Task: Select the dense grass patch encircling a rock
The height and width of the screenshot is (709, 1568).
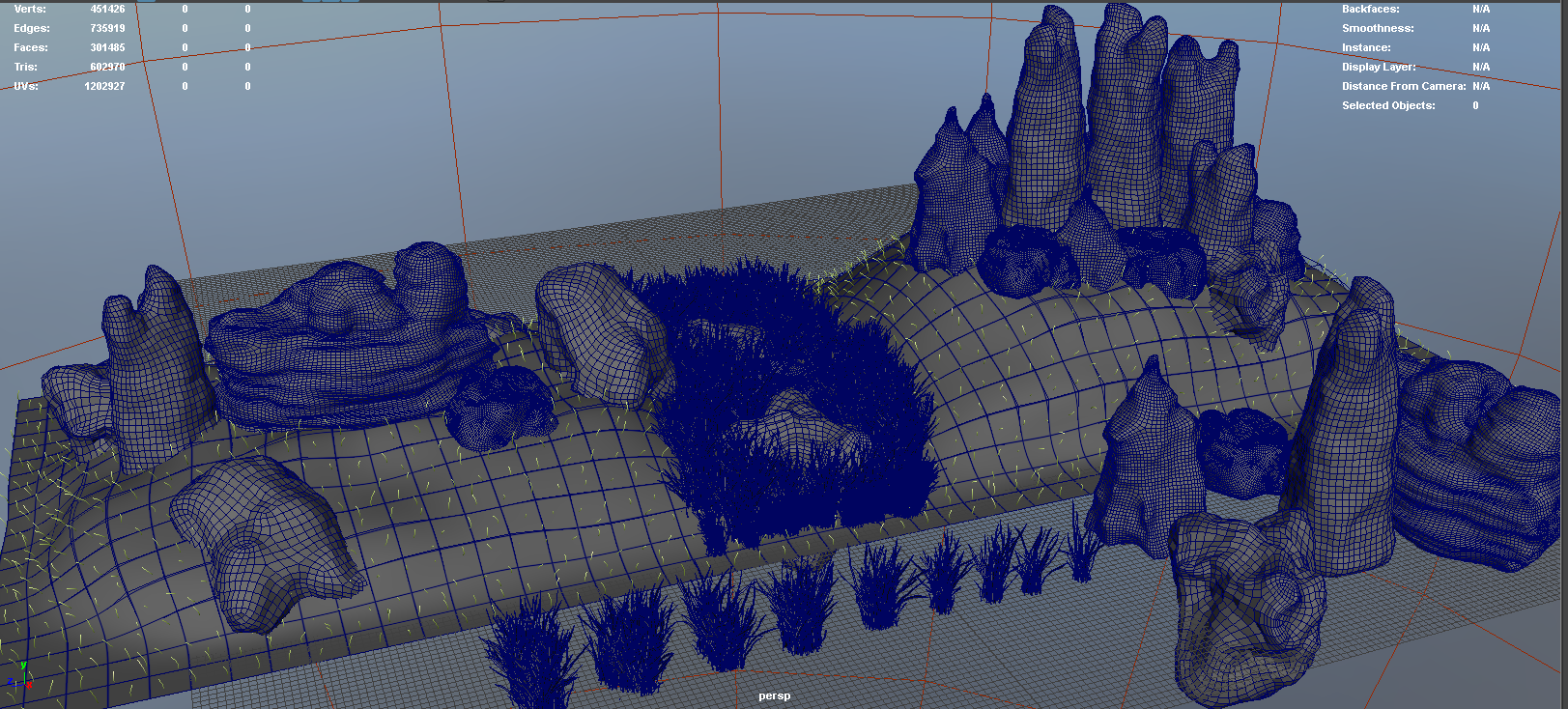Action: 792,406
